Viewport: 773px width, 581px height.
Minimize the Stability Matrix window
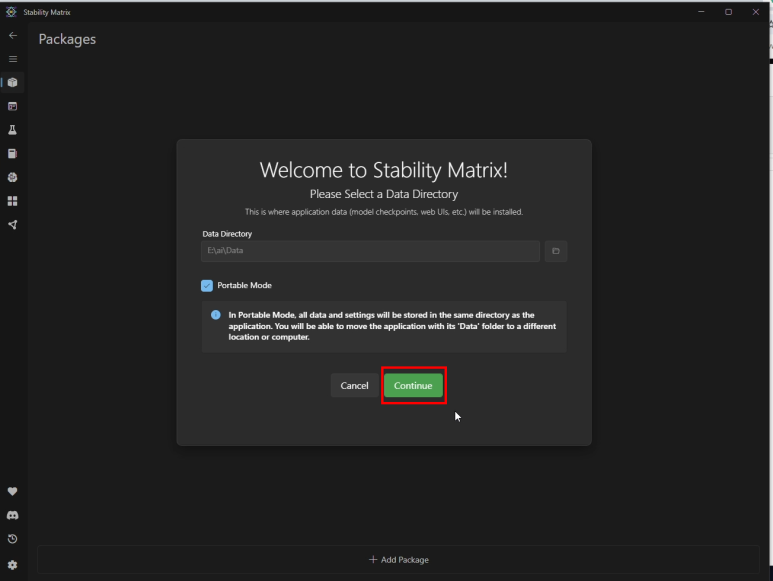[x=701, y=12]
